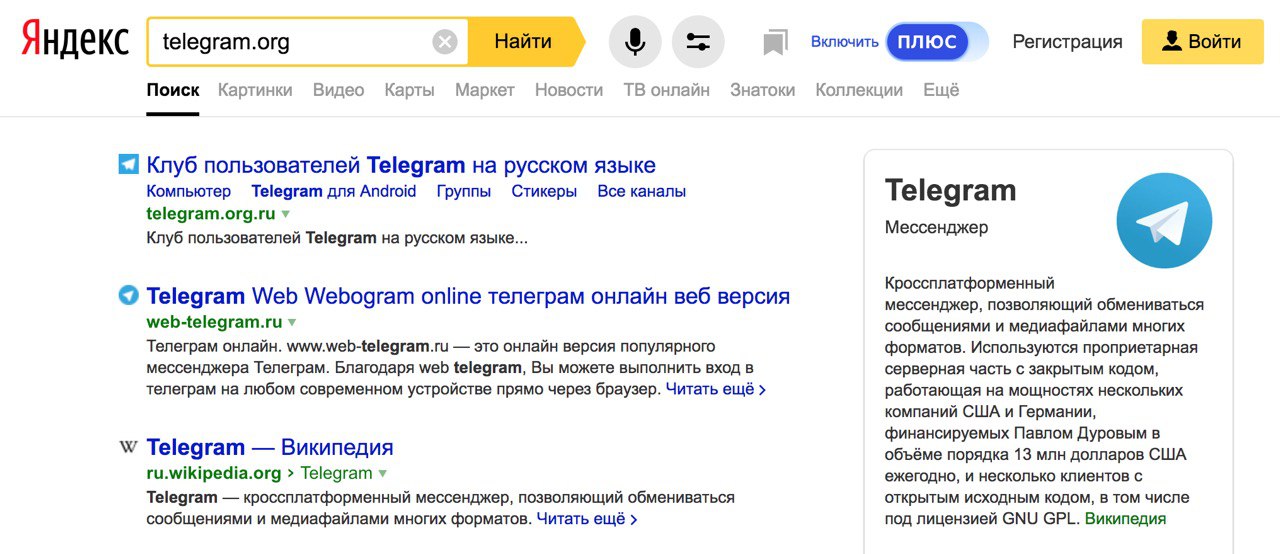Open the Маркет tab

pyautogui.click(x=485, y=90)
